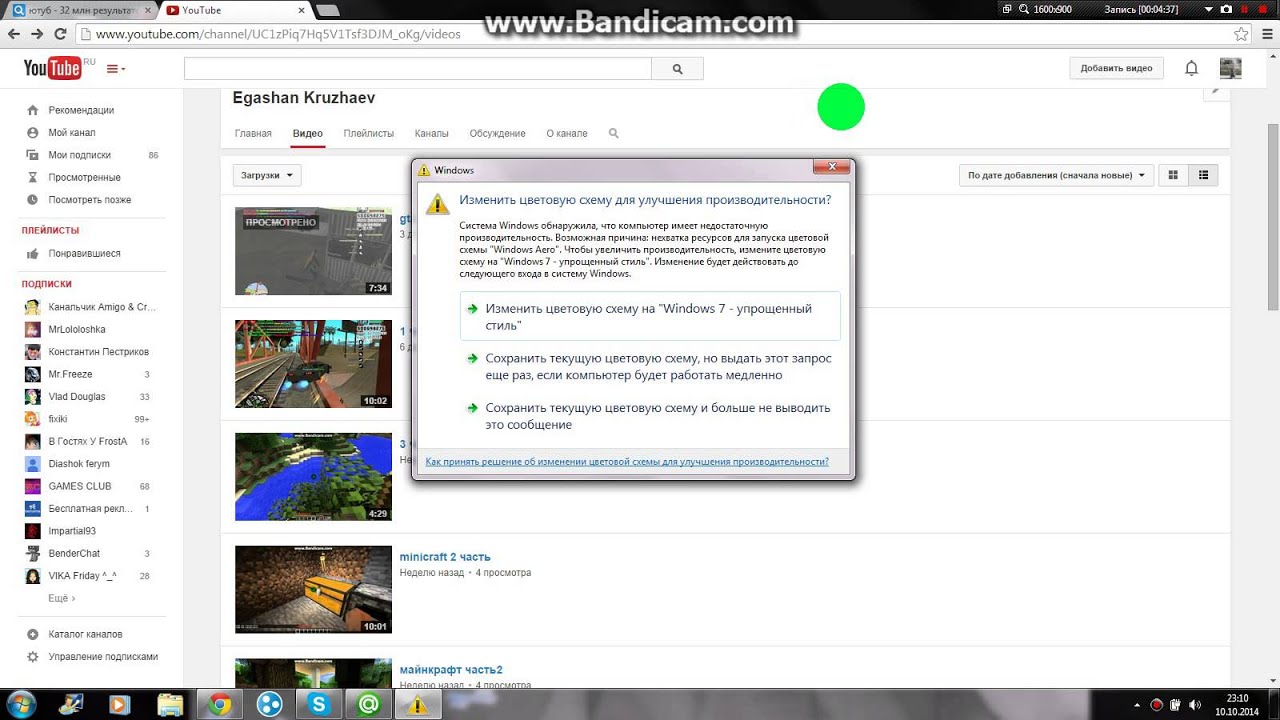Open the BenderChat subscription
The image size is (1280, 720).
(74, 553)
